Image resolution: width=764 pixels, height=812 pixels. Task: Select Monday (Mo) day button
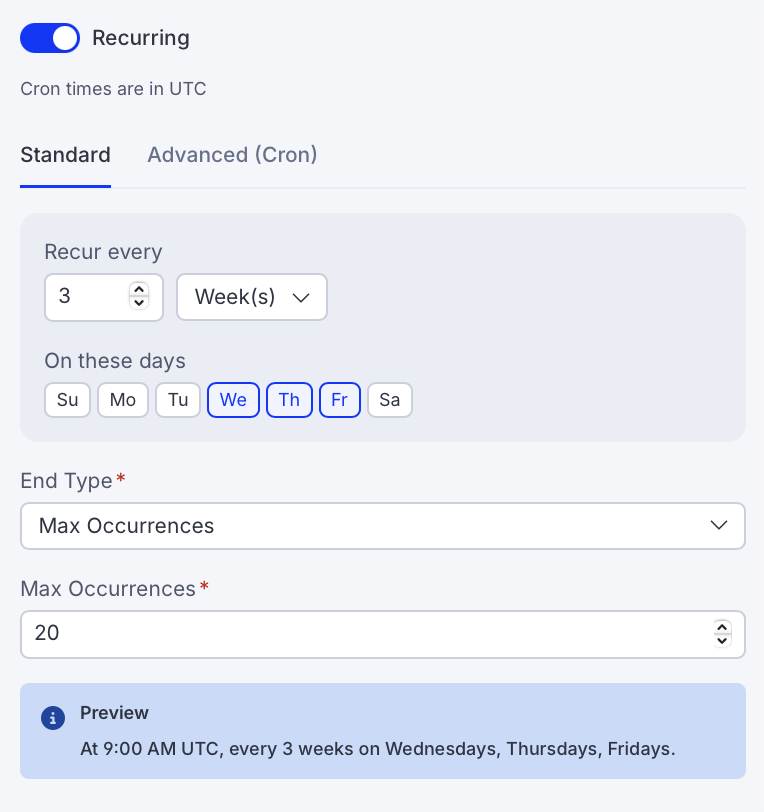(x=123, y=400)
